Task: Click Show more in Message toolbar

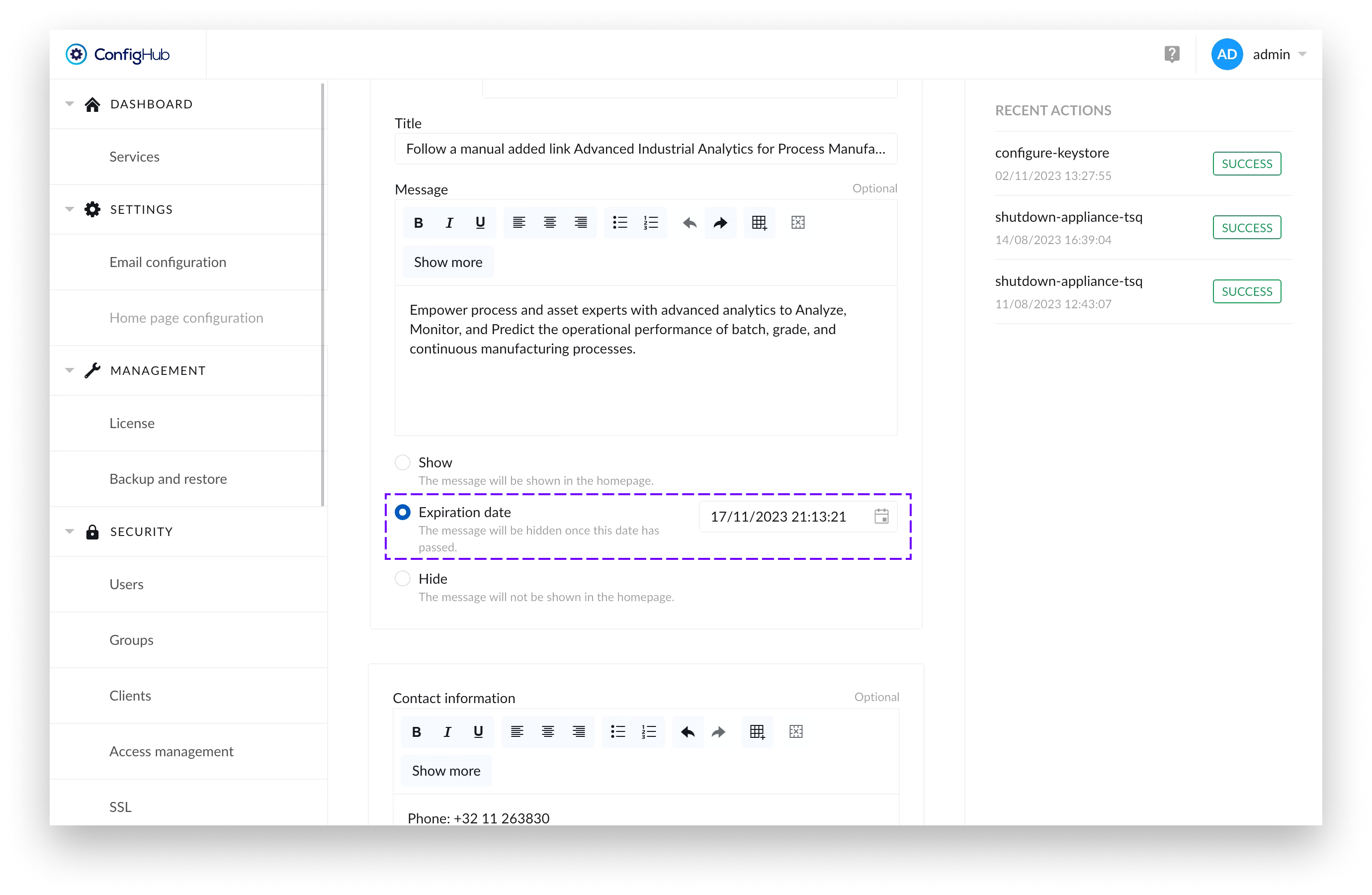Action: point(448,263)
